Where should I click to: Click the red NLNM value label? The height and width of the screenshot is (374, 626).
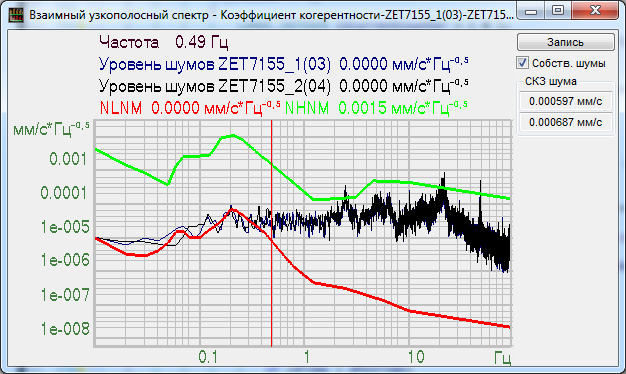[190, 108]
